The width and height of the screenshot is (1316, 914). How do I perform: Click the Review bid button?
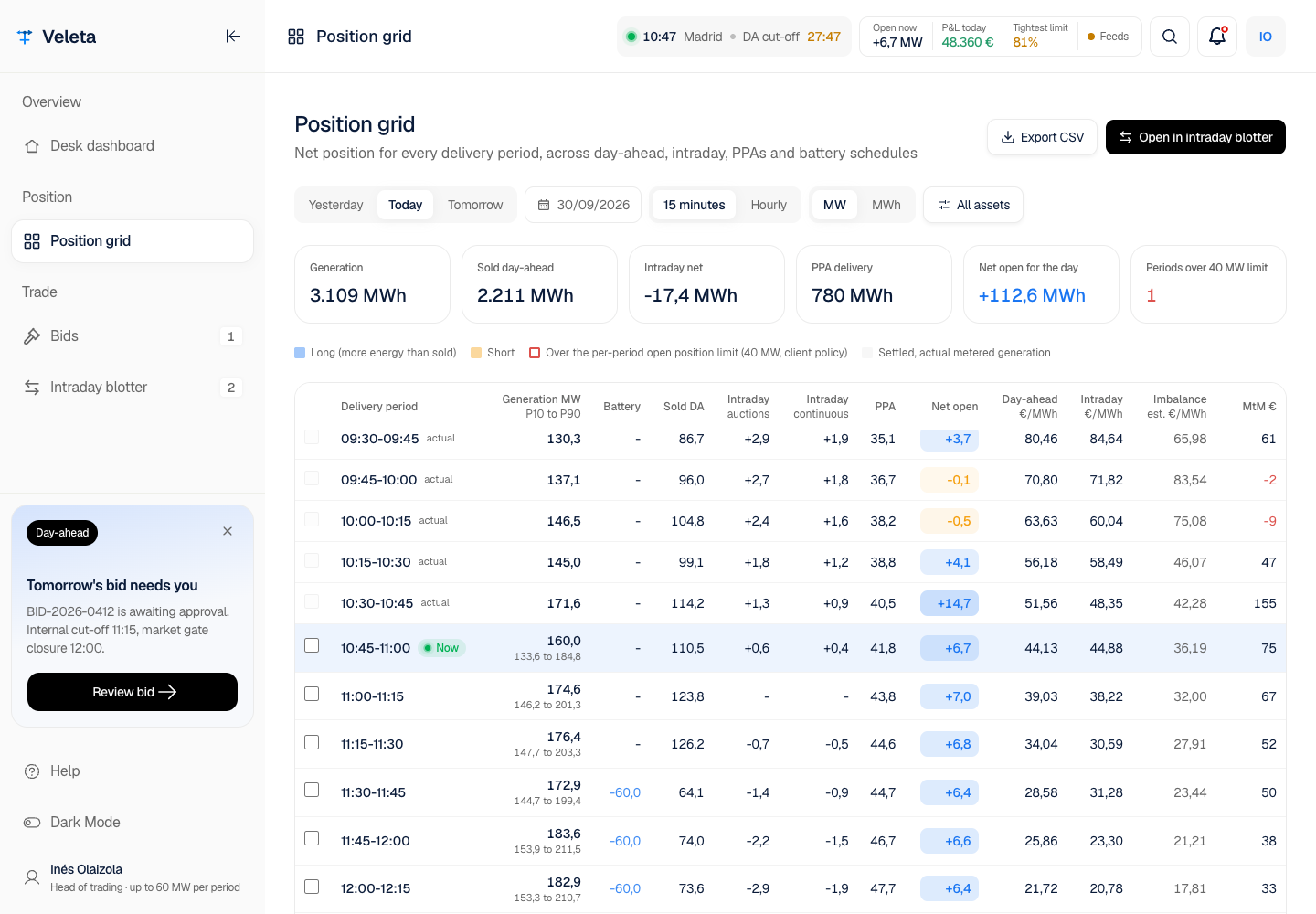(133, 692)
